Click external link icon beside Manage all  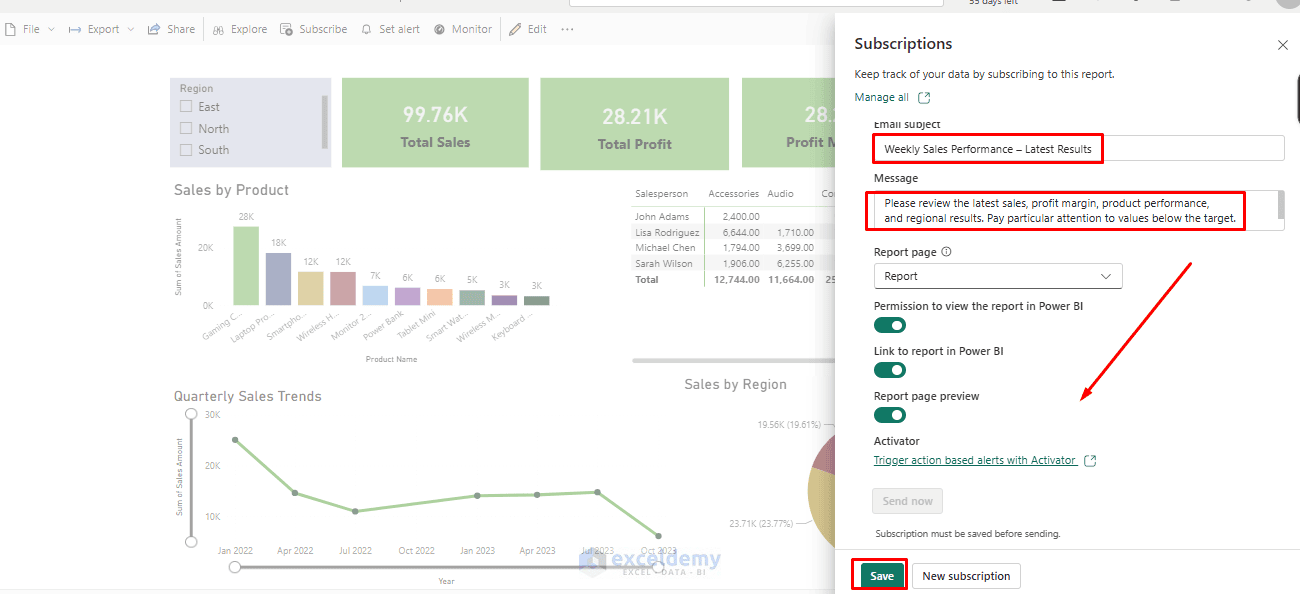click(924, 97)
